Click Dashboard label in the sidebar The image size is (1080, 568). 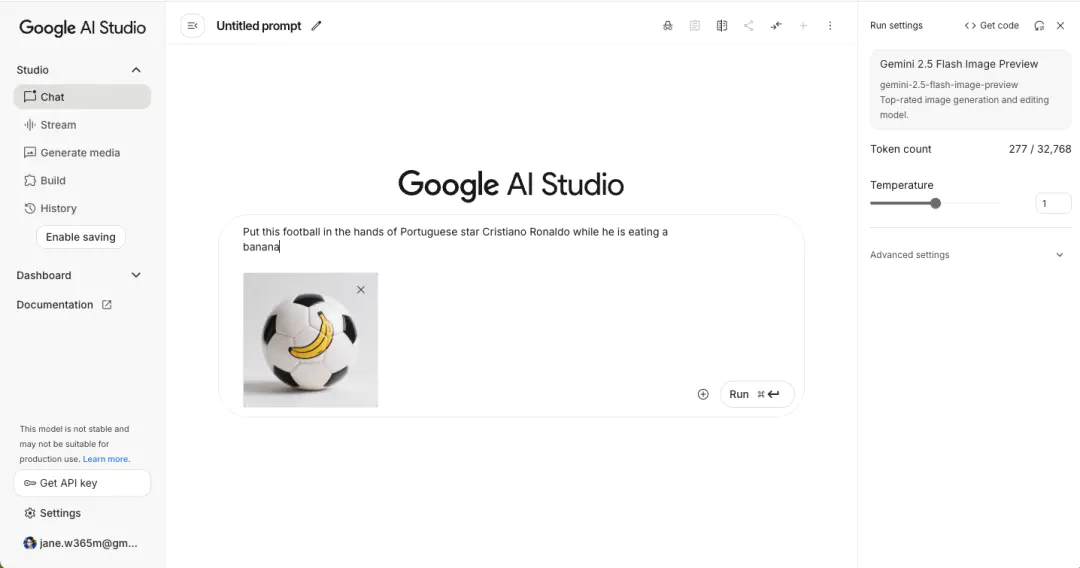click(x=44, y=275)
